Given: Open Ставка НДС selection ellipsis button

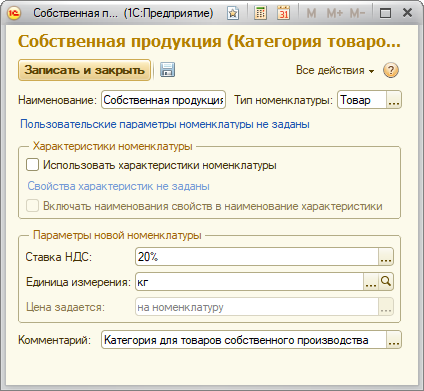Looking at the screenshot, I should click(x=386, y=257).
